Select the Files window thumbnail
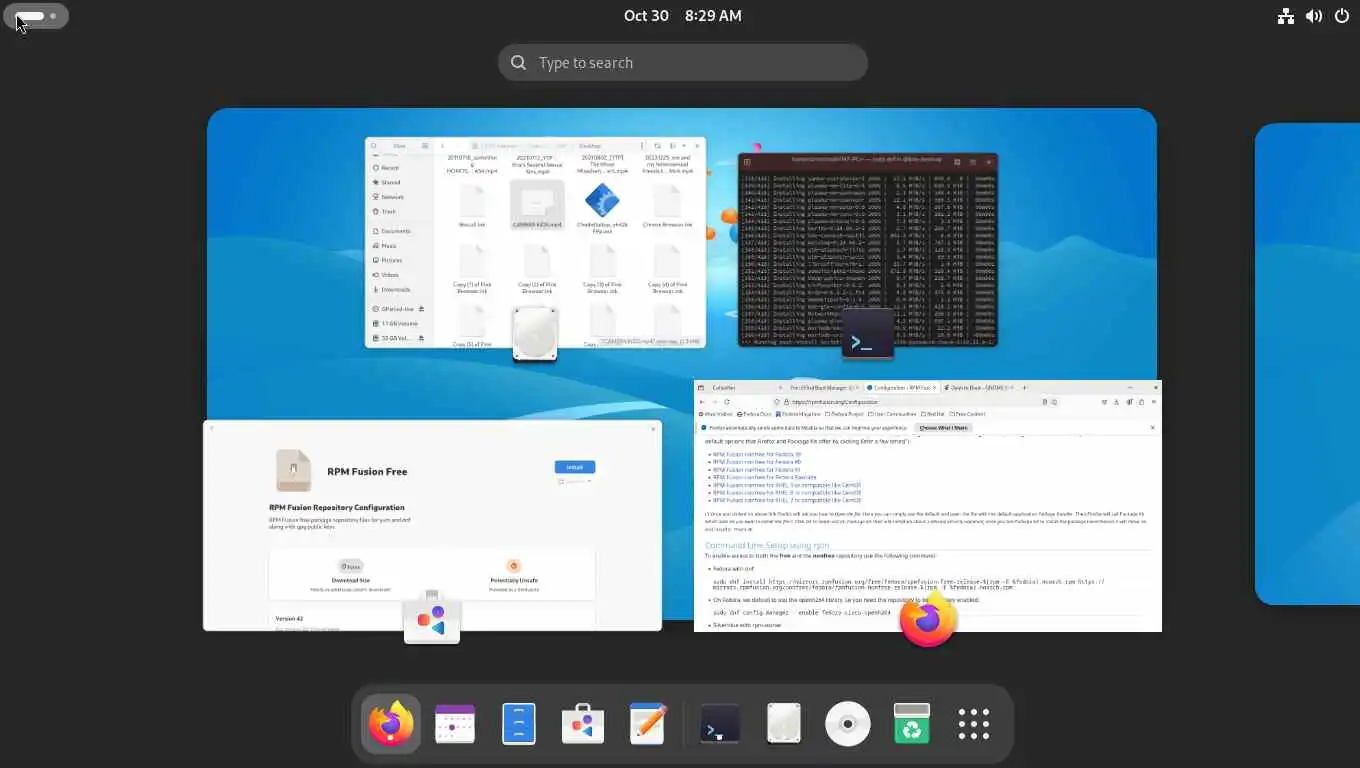This screenshot has width=1360, height=768. [x=535, y=242]
